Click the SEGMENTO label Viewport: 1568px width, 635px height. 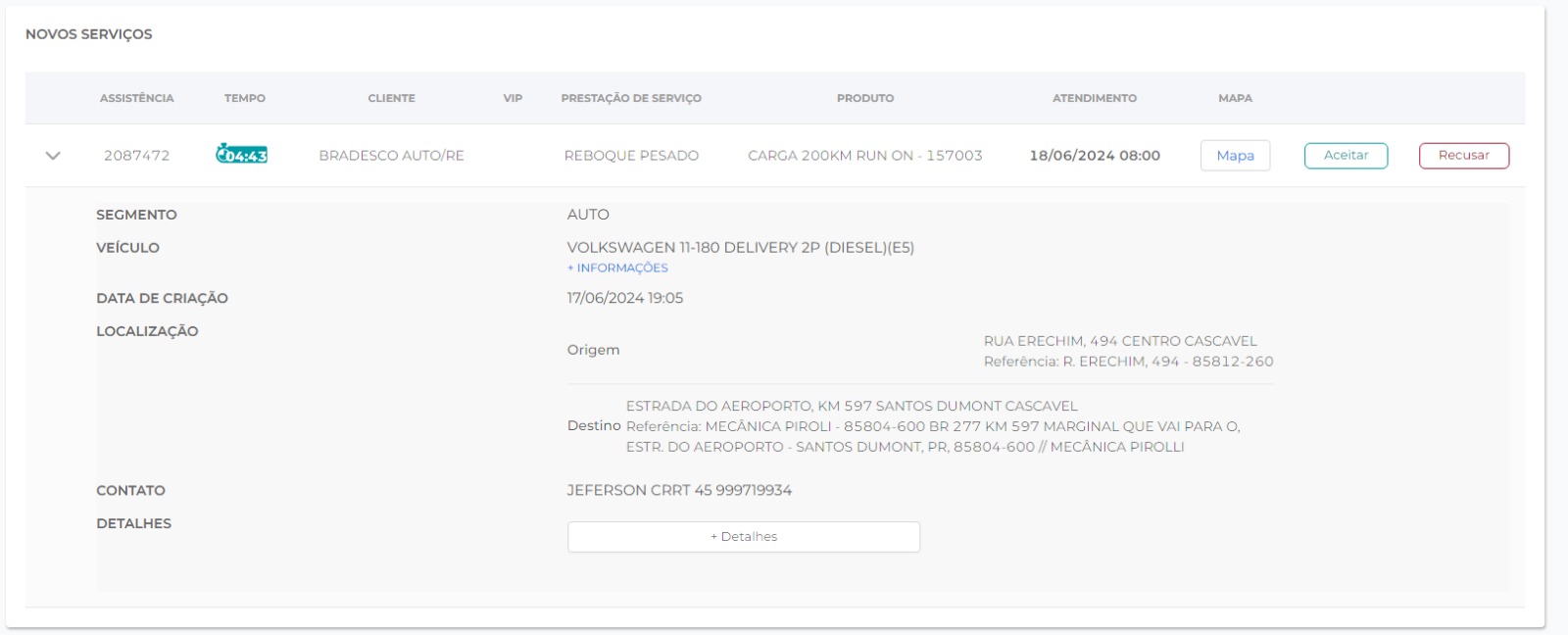[136, 215]
